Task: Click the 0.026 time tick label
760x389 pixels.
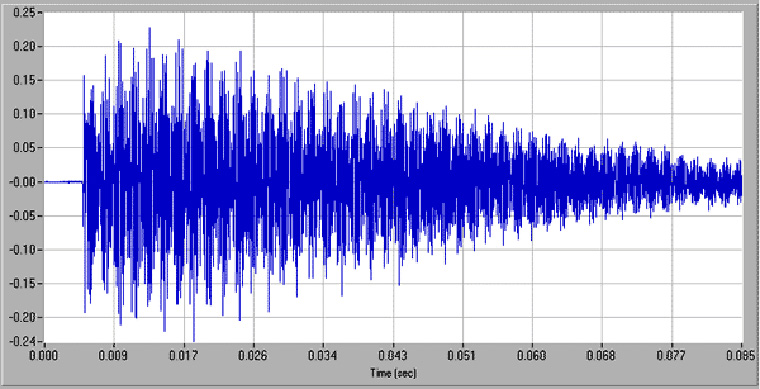Action: pyautogui.click(x=253, y=356)
